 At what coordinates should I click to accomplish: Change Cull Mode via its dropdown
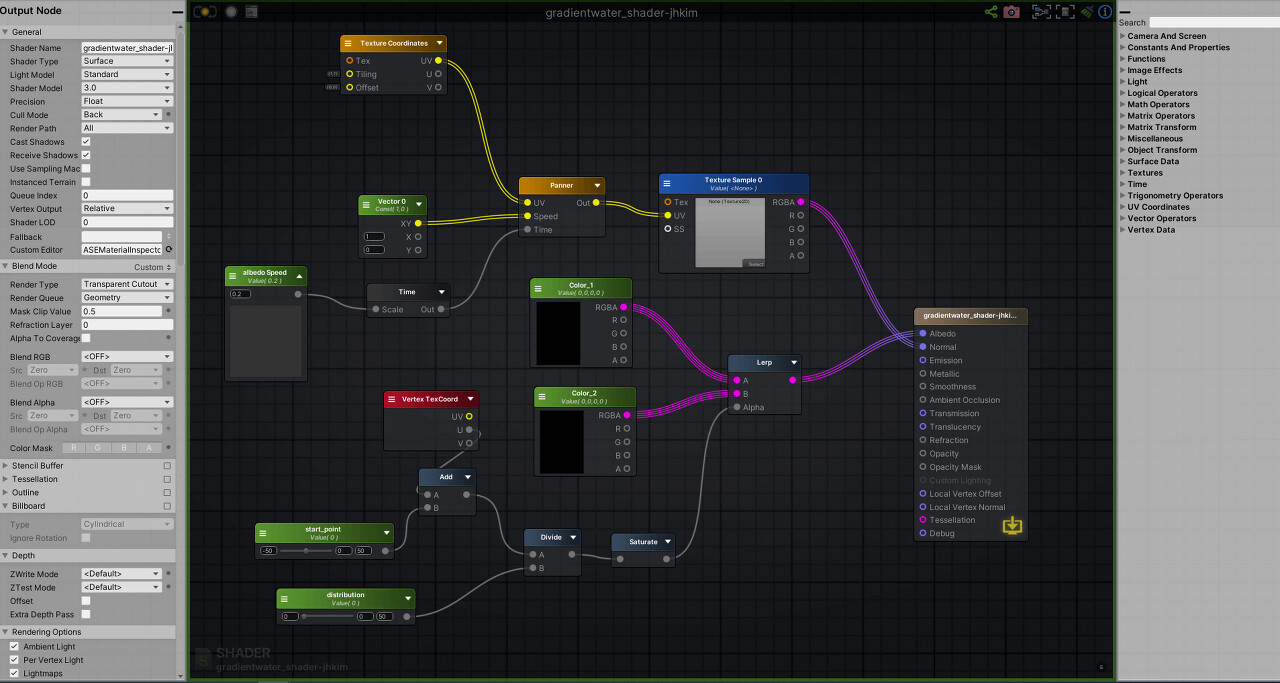coord(122,114)
